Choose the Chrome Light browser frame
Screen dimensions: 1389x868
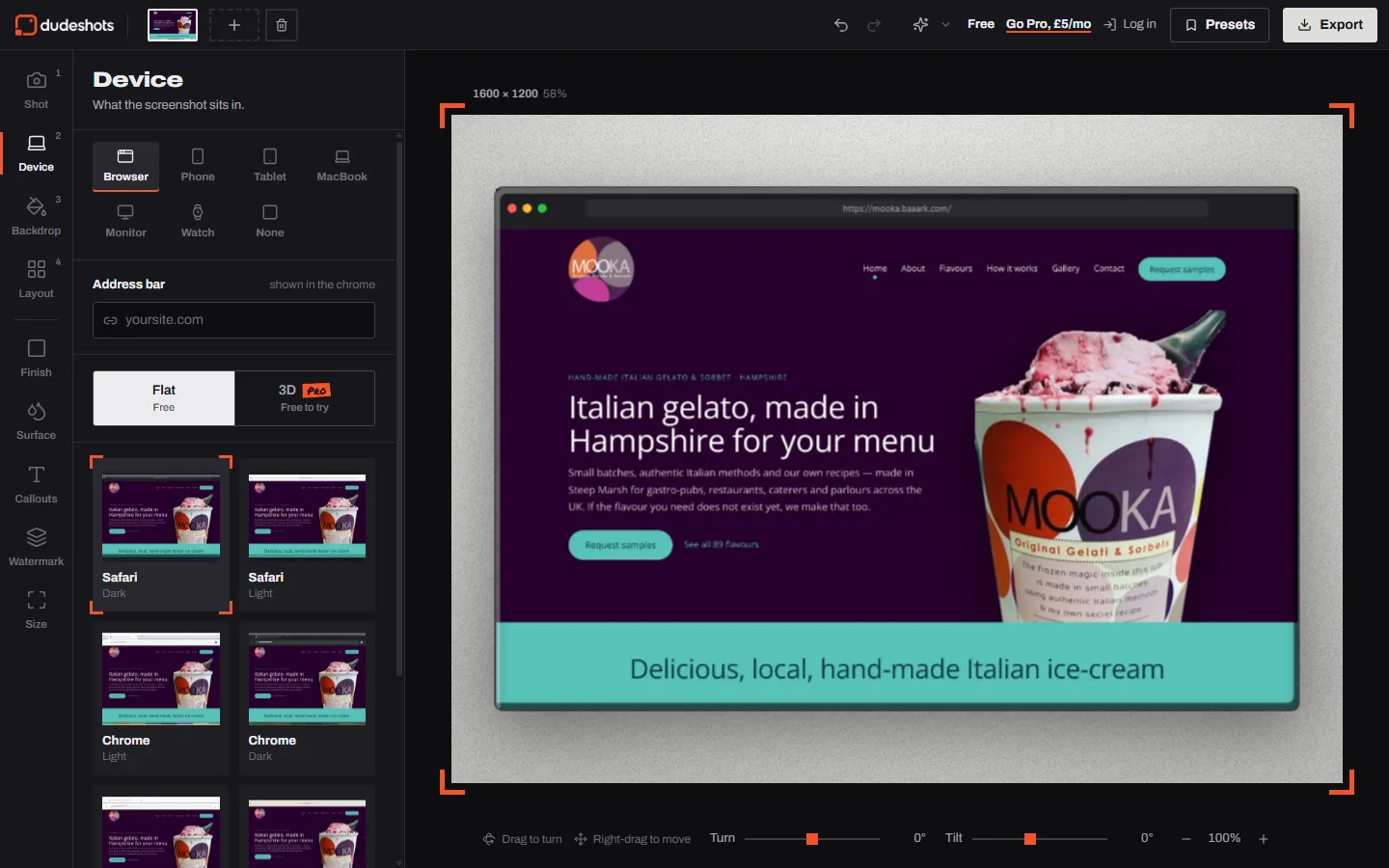(161, 698)
